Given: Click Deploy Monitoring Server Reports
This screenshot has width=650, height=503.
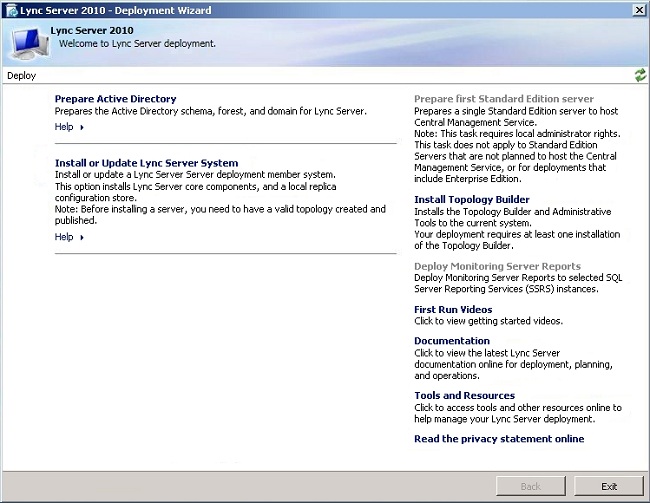Looking at the screenshot, I should 497,267.
